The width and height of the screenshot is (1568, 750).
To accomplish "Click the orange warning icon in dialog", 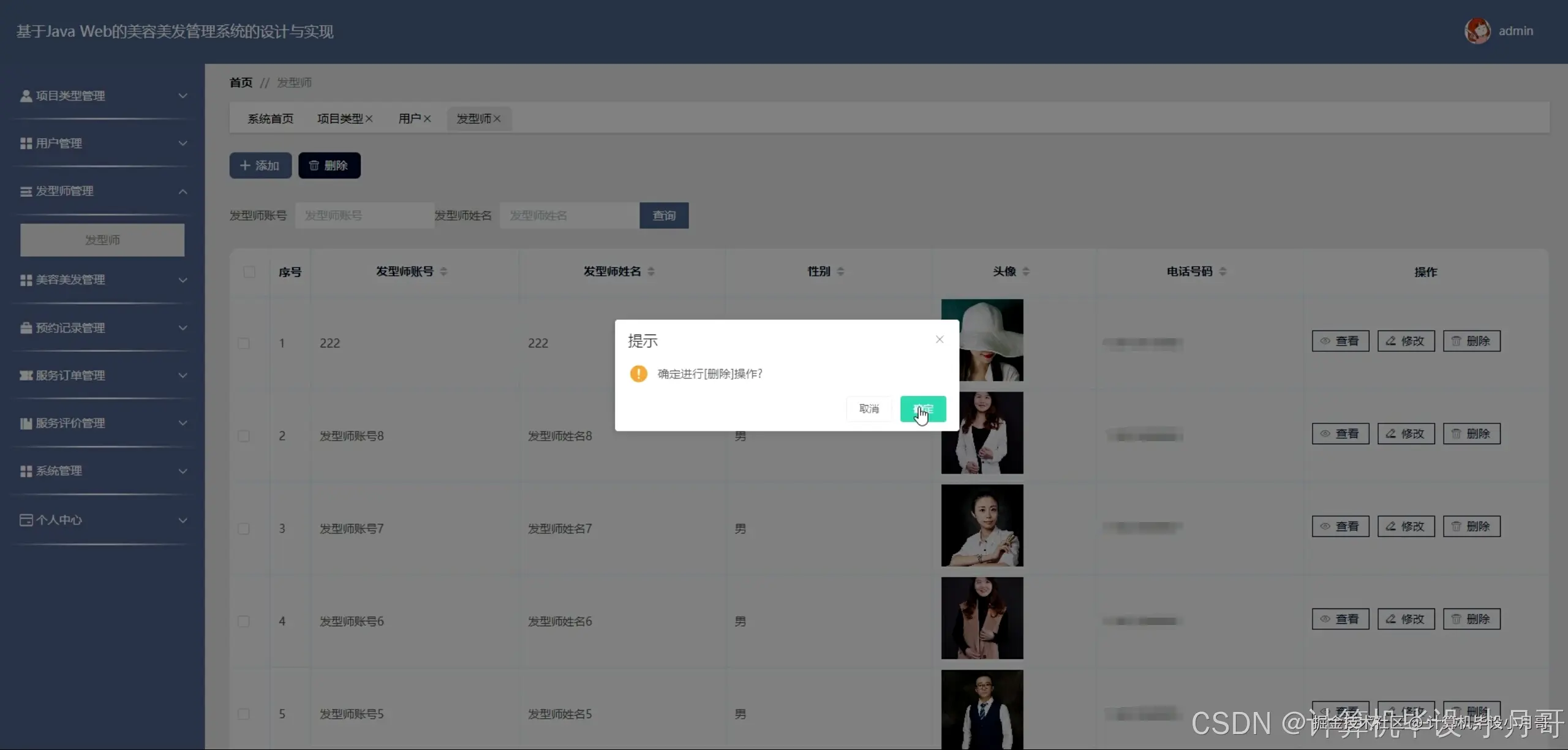I will coord(638,374).
